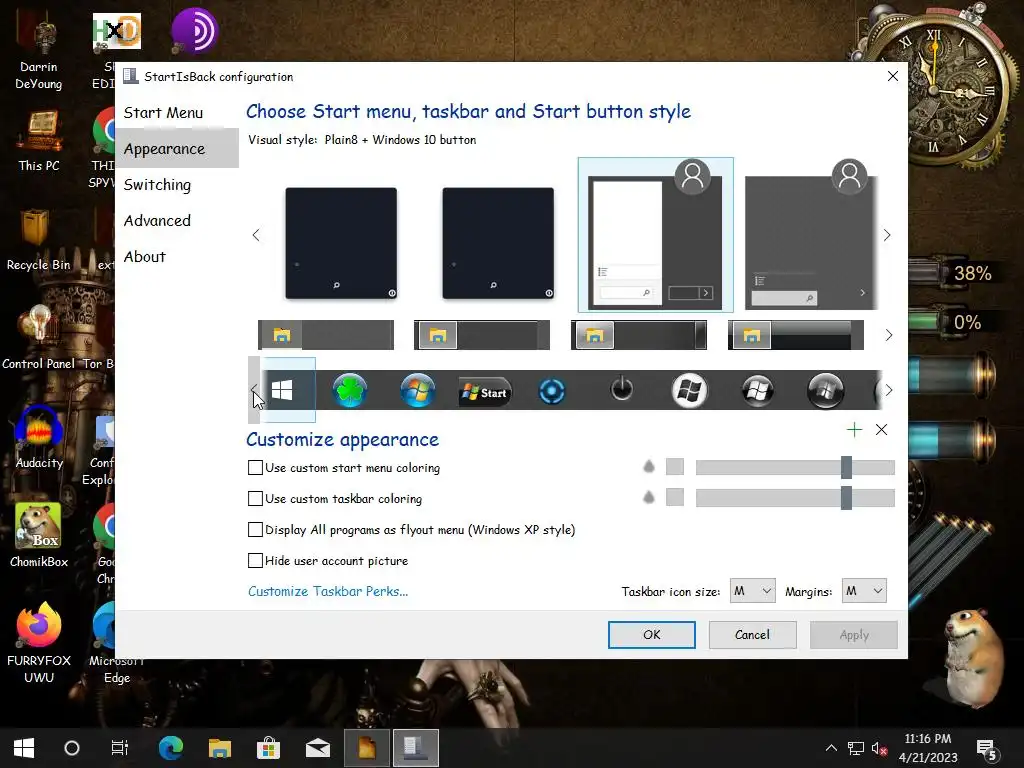
Task: Enable 'Use custom taskbar coloring'
Action: click(255, 498)
